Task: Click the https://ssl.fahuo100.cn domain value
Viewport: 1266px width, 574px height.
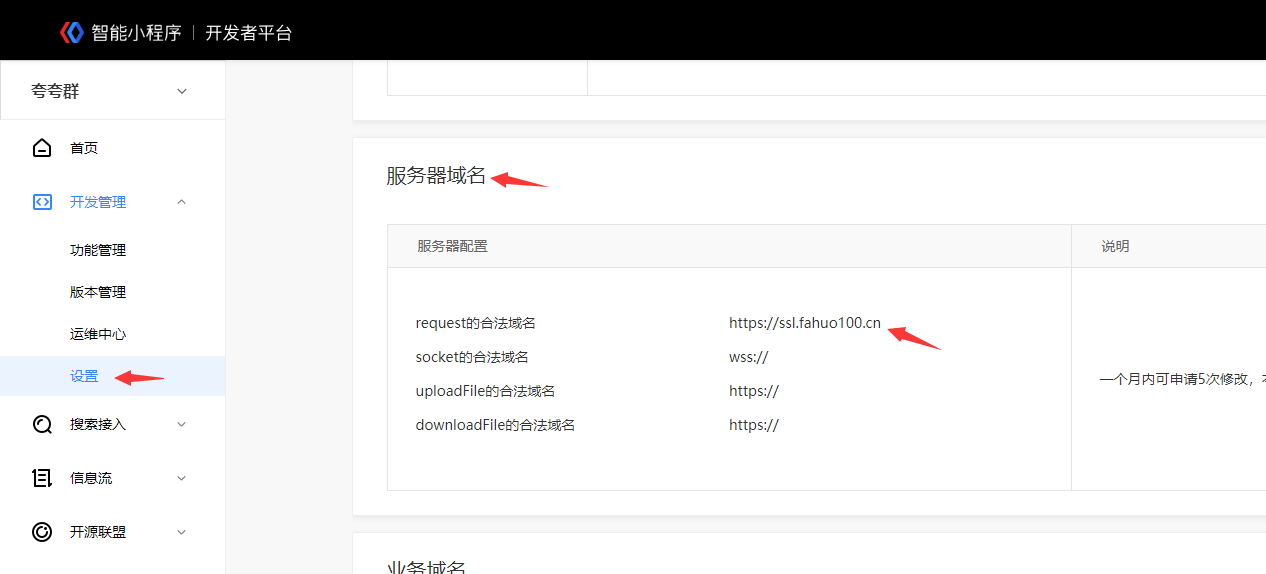Action: [x=804, y=323]
